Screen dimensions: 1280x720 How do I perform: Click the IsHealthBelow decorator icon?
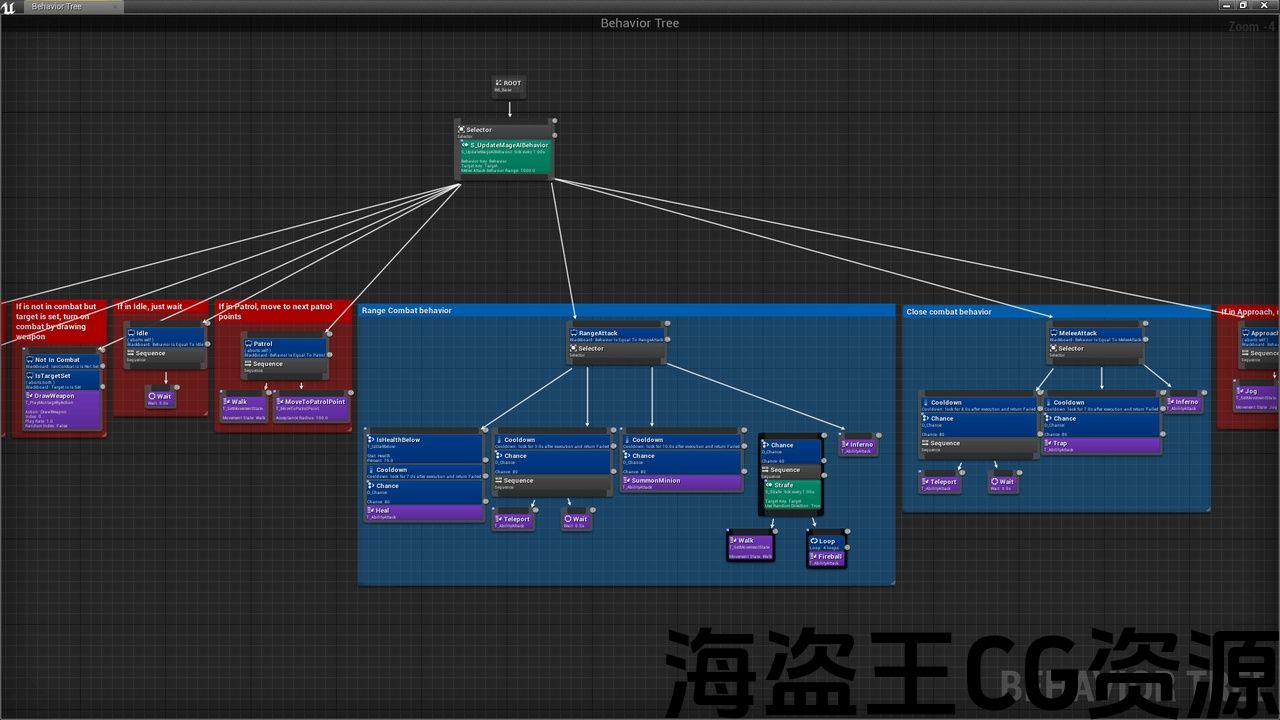coord(371,440)
